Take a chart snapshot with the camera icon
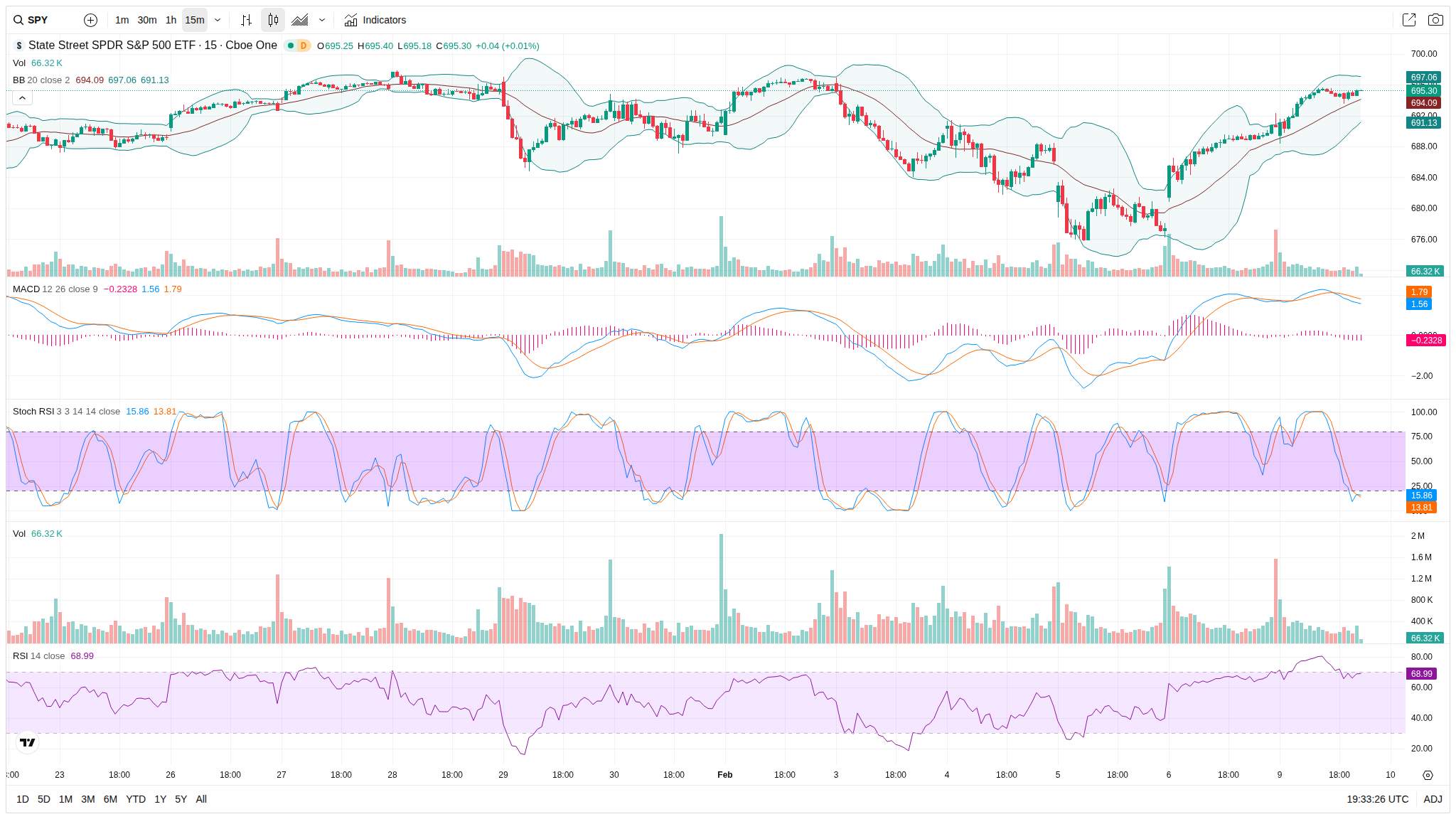The image size is (1456, 819). [1435, 20]
